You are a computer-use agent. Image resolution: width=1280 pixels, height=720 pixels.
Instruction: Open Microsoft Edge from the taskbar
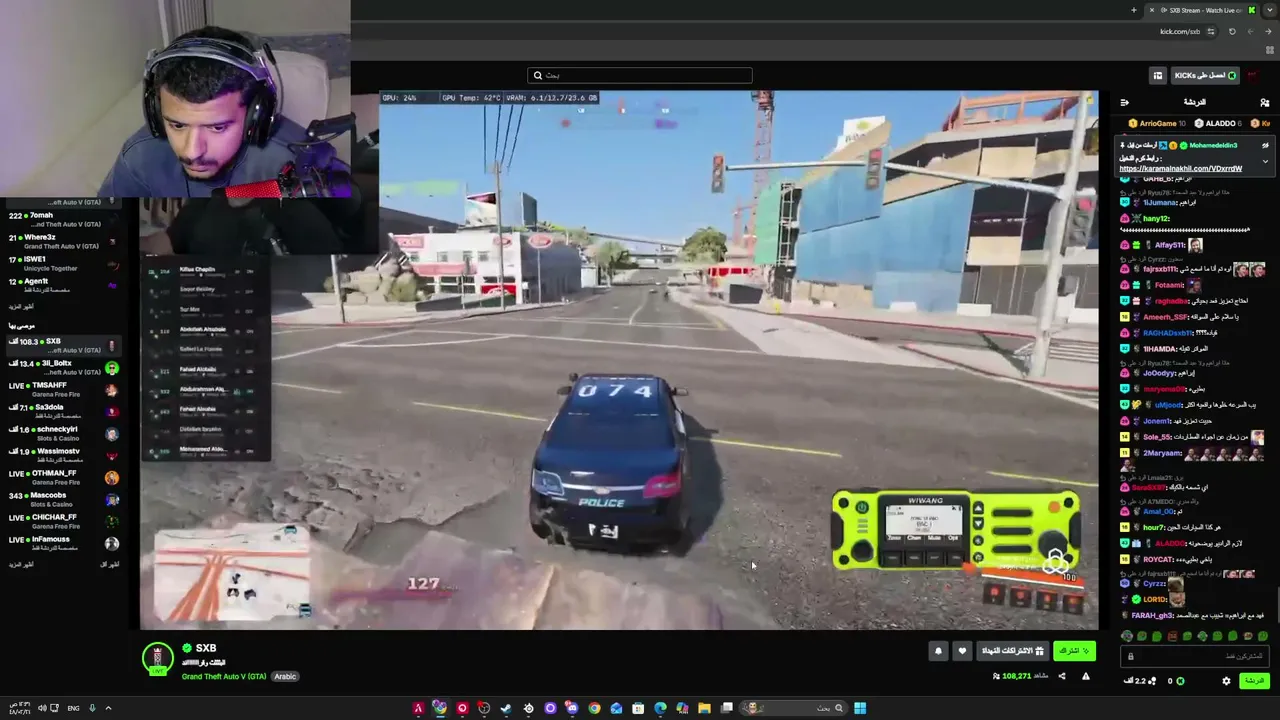pyautogui.click(x=660, y=708)
